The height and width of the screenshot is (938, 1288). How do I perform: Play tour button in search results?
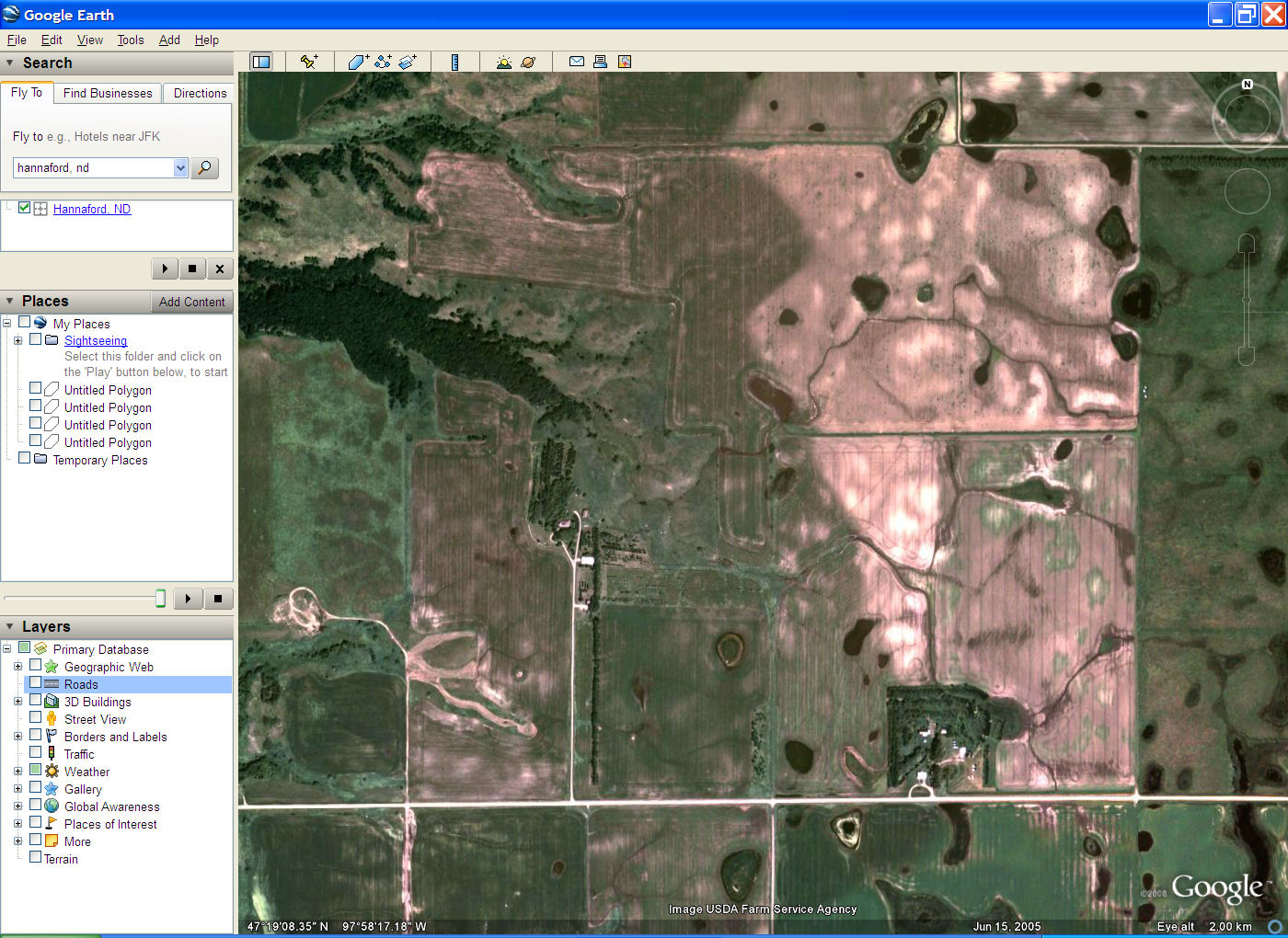coord(165,269)
